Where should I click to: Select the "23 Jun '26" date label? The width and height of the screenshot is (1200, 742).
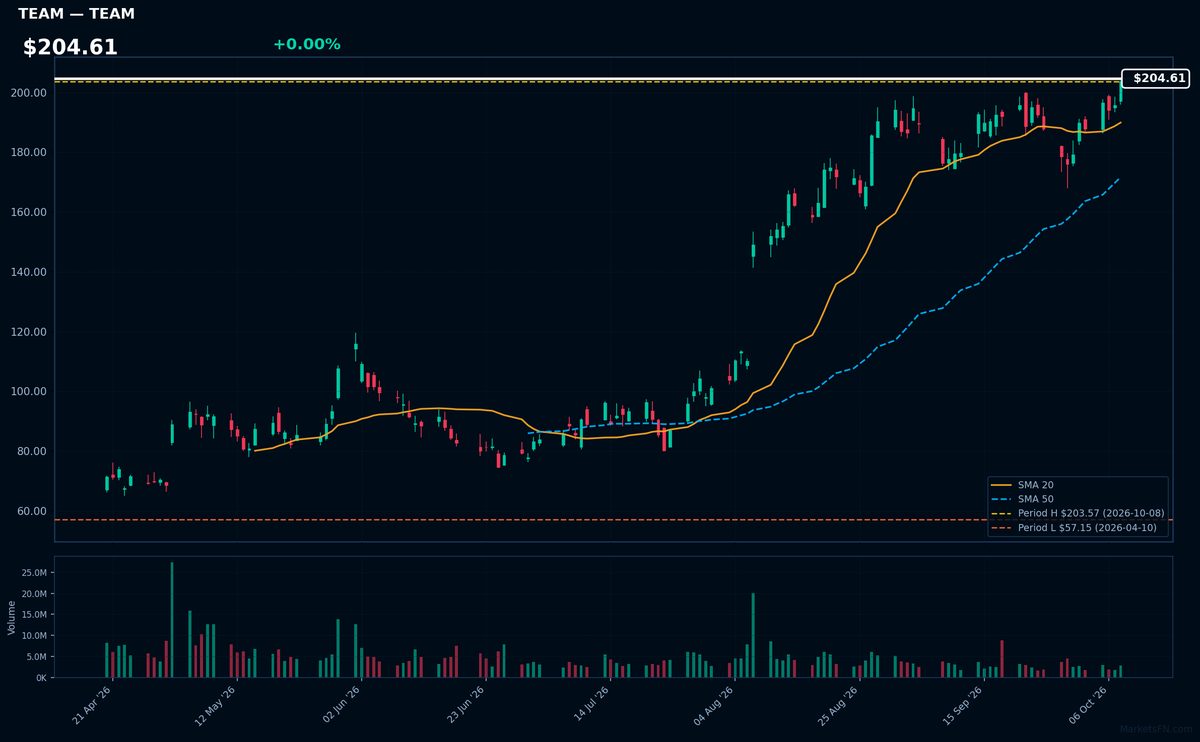(464, 705)
